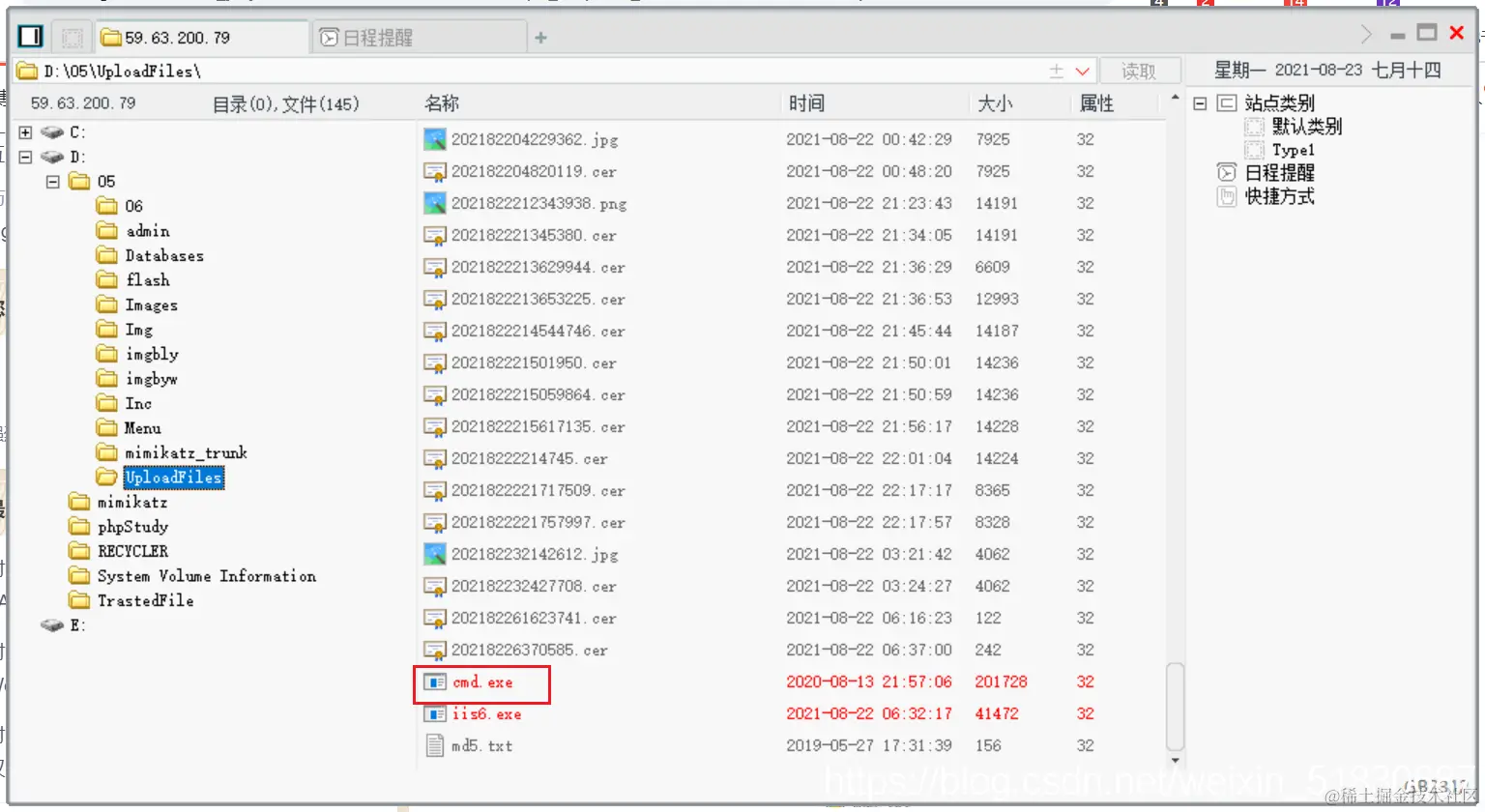Select file 2021822215059864.cer
The height and width of the screenshot is (812, 1485).
539,394
